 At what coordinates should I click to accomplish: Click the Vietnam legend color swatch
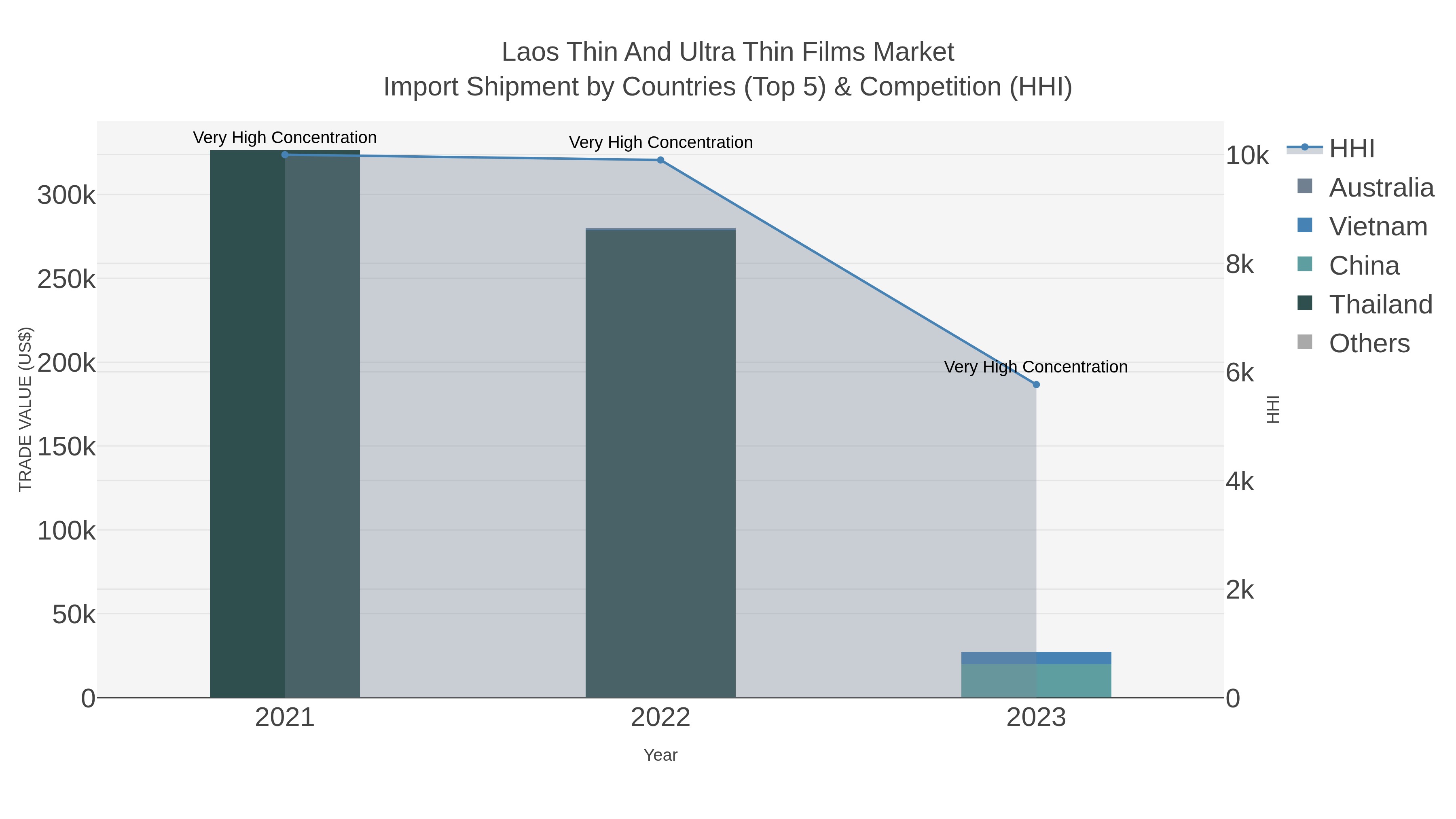click(1304, 225)
